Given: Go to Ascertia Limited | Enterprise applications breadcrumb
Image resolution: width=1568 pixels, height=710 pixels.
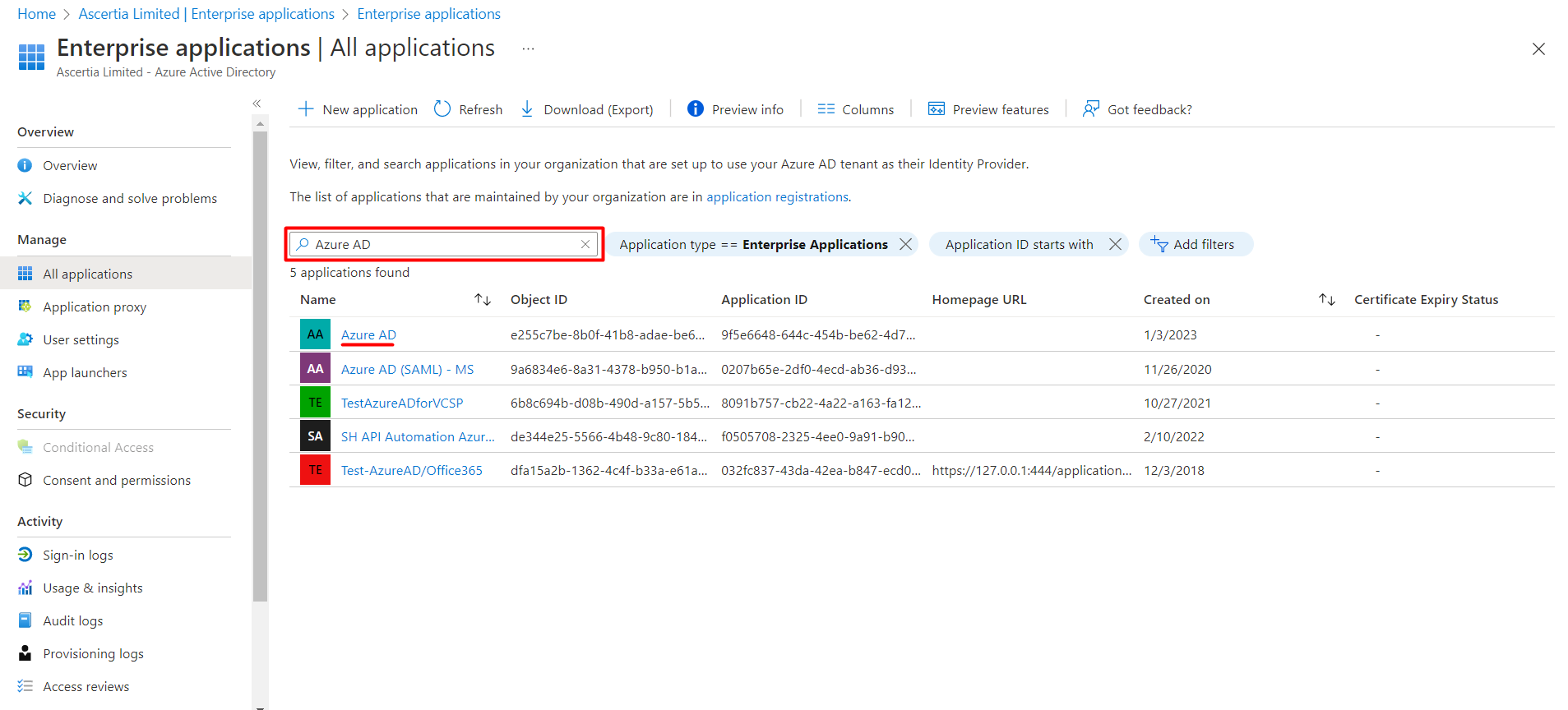Looking at the screenshot, I should [206, 14].
